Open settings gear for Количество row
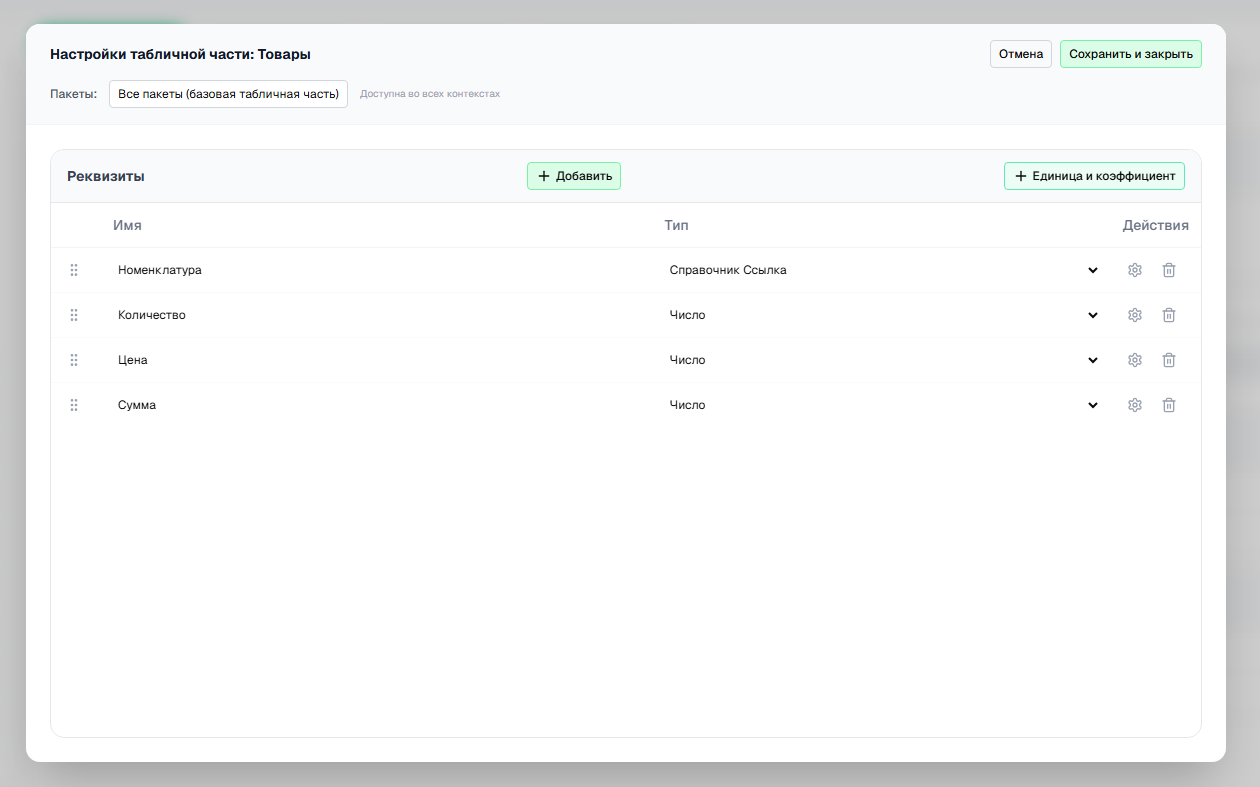 1134,315
